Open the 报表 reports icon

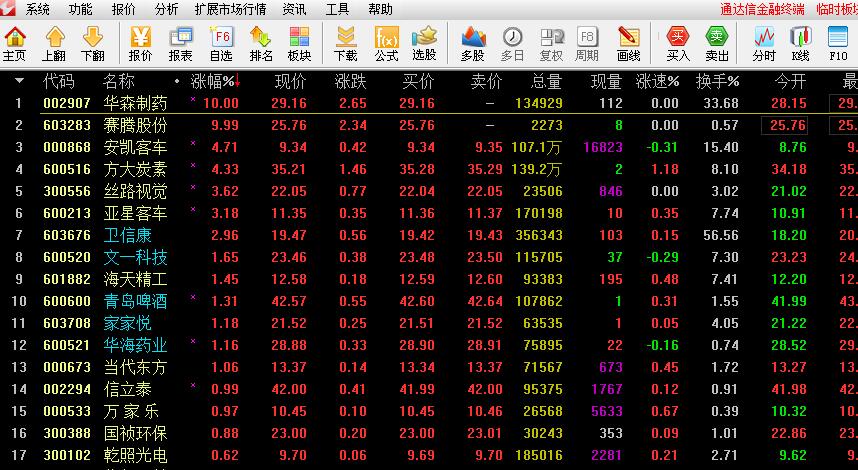(x=181, y=44)
